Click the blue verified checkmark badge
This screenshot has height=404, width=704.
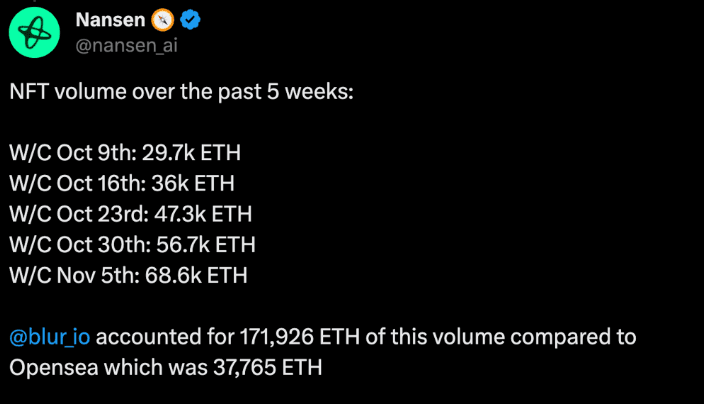click(190, 20)
